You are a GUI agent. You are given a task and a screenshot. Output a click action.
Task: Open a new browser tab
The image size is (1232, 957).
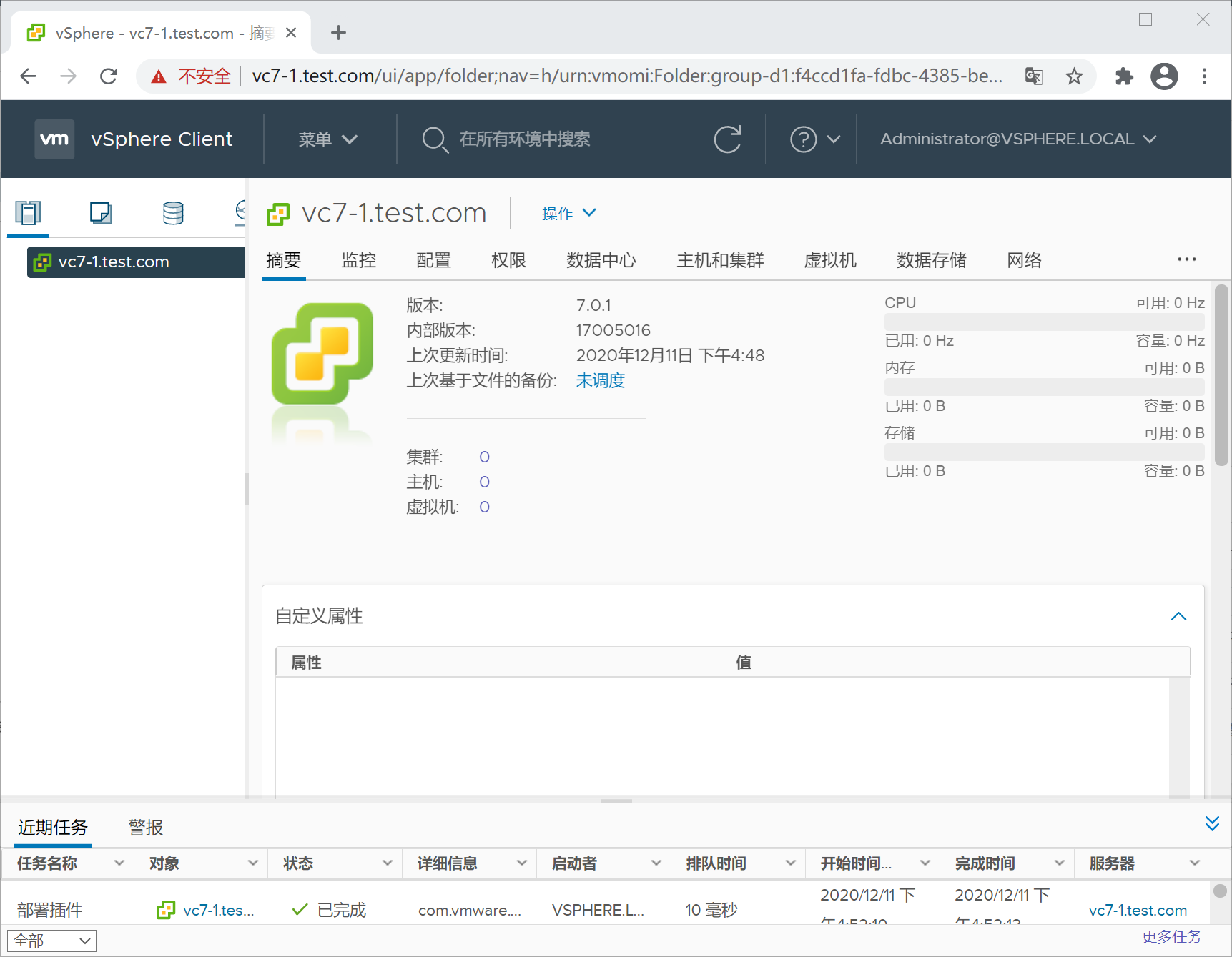tap(338, 33)
